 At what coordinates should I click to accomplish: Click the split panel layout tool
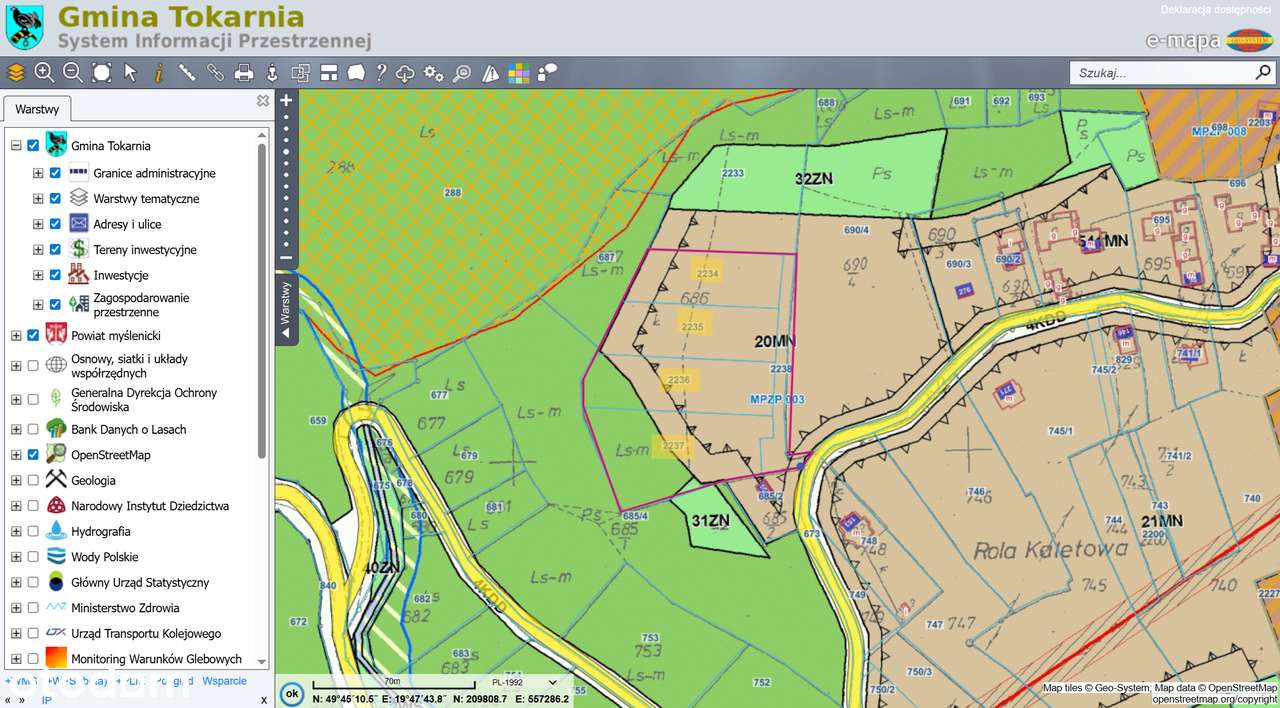pos(329,72)
